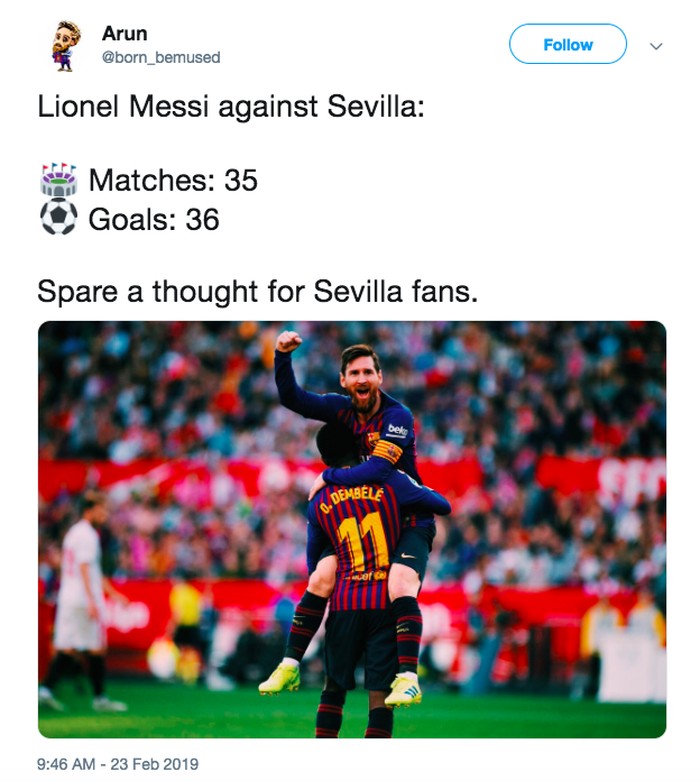Click the display name Arun
Image resolution: width=700 pixels, height=781 pixels.
(x=124, y=34)
